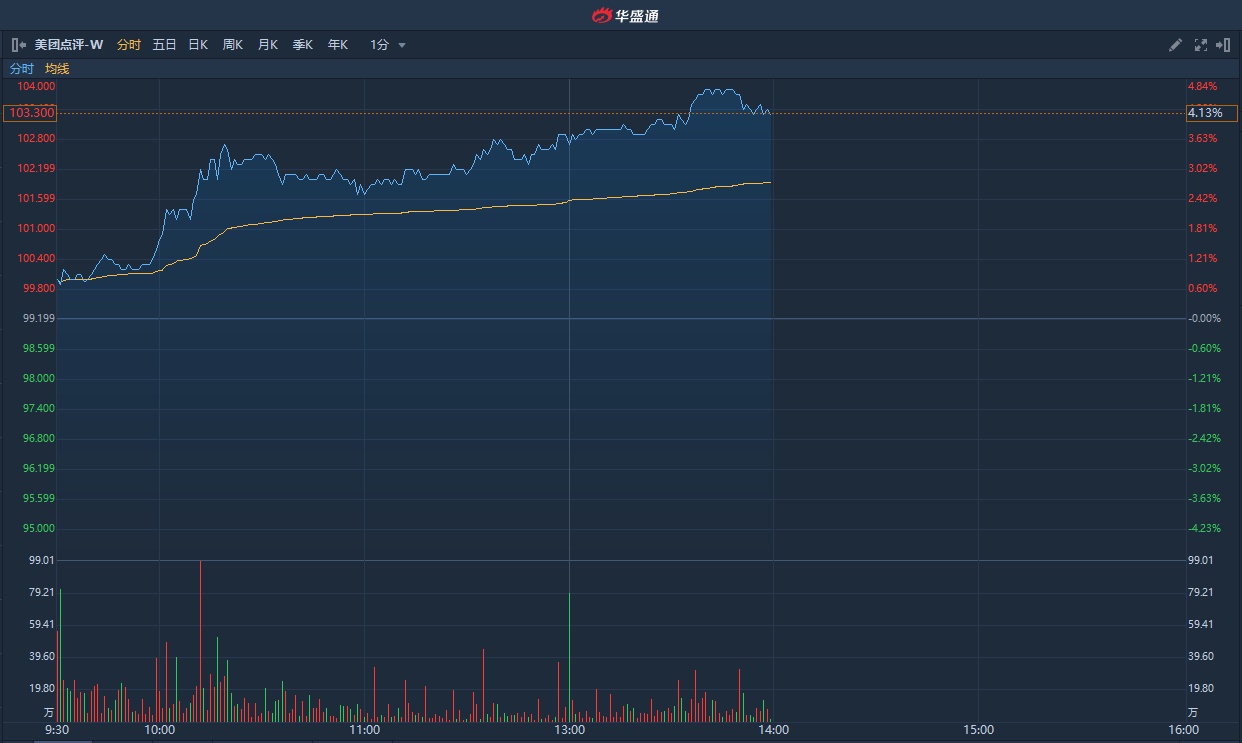Expand the 1分 interval dropdown
Screen dimensions: 1242x743
tap(388, 45)
